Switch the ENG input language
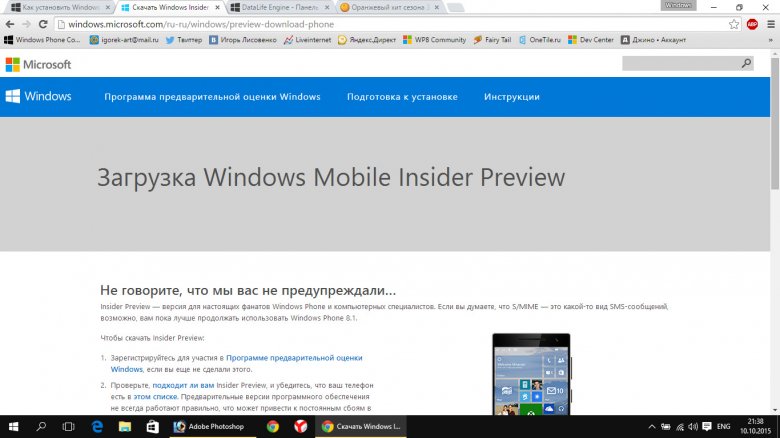 [x=724, y=427]
